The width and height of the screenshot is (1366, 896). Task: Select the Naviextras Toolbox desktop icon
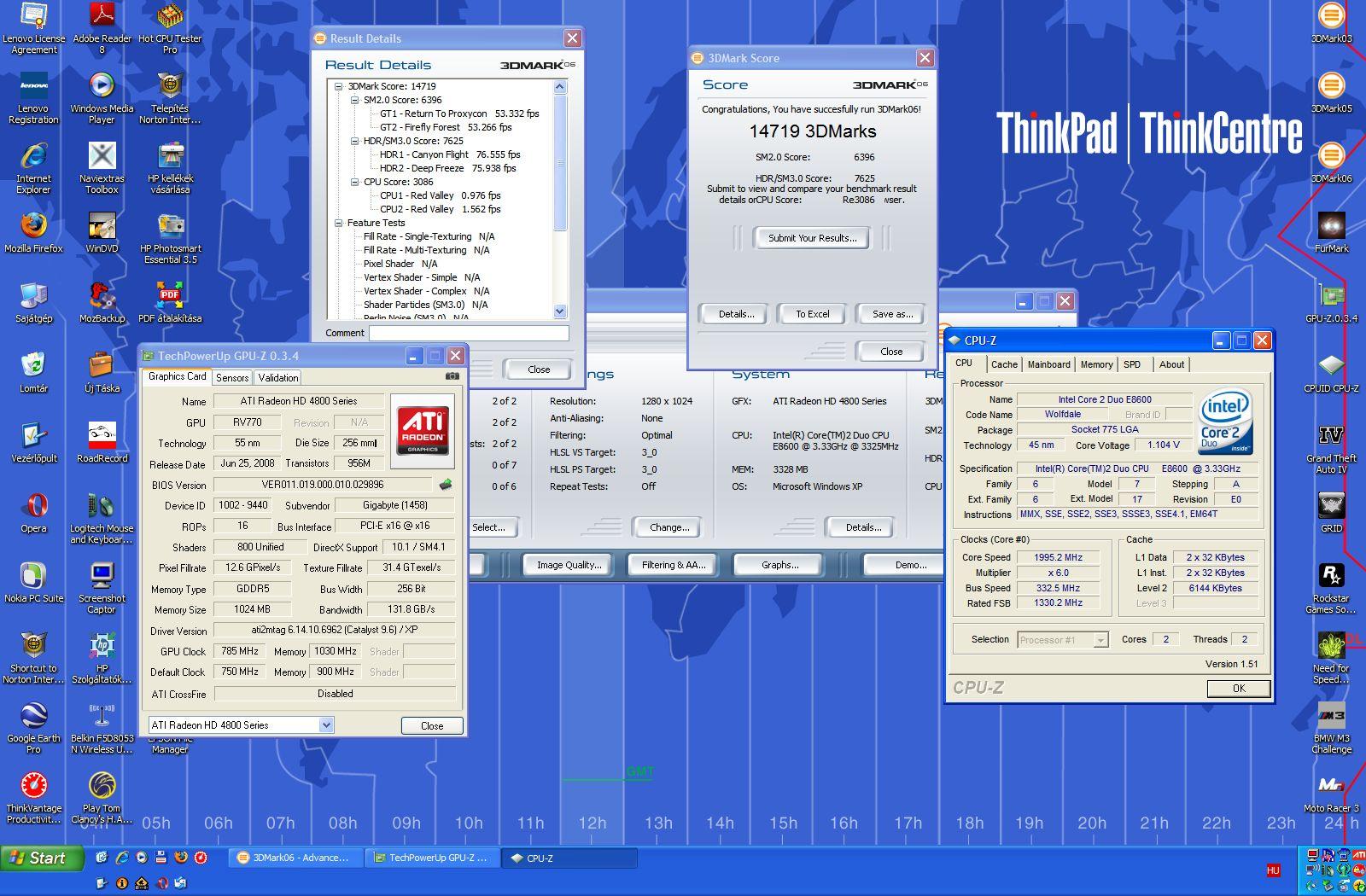[102, 169]
